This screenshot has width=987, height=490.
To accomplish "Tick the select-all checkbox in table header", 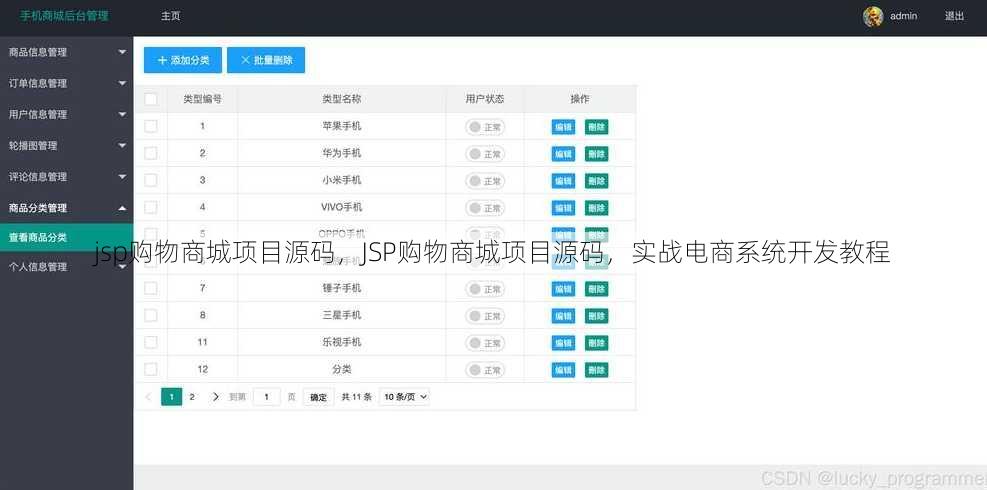I will (x=151, y=99).
